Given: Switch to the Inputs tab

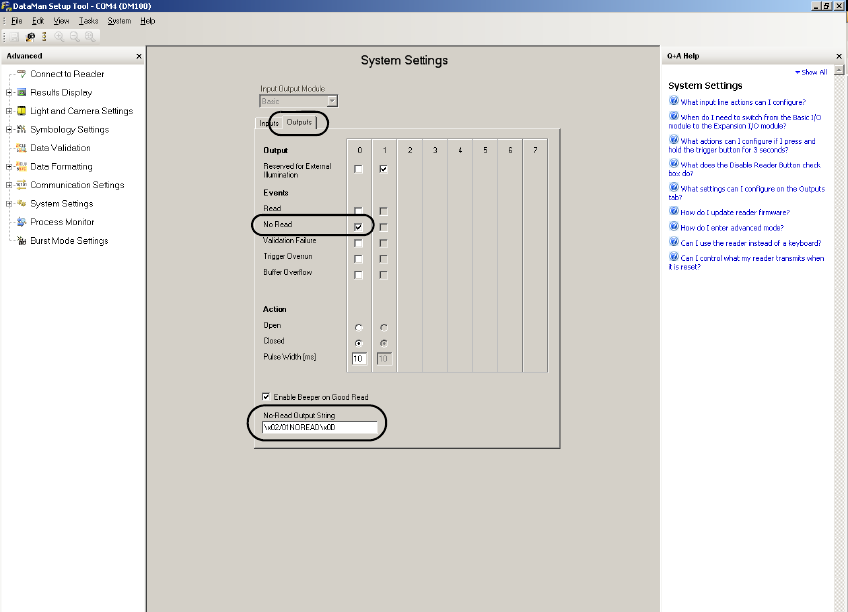Looking at the screenshot, I should coord(268,123).
